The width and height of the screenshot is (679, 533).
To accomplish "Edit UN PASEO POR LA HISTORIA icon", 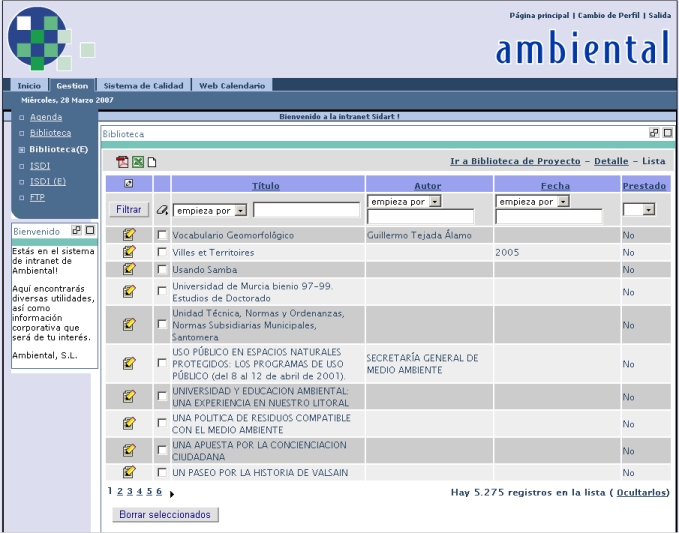I will pos(129,472).
